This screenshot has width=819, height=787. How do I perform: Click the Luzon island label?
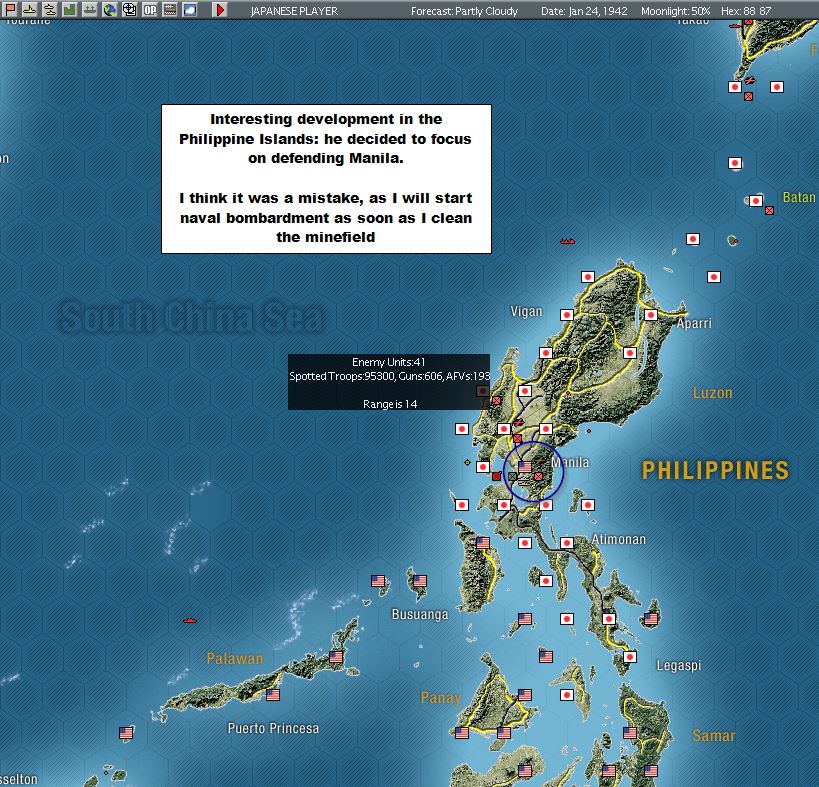712,393
